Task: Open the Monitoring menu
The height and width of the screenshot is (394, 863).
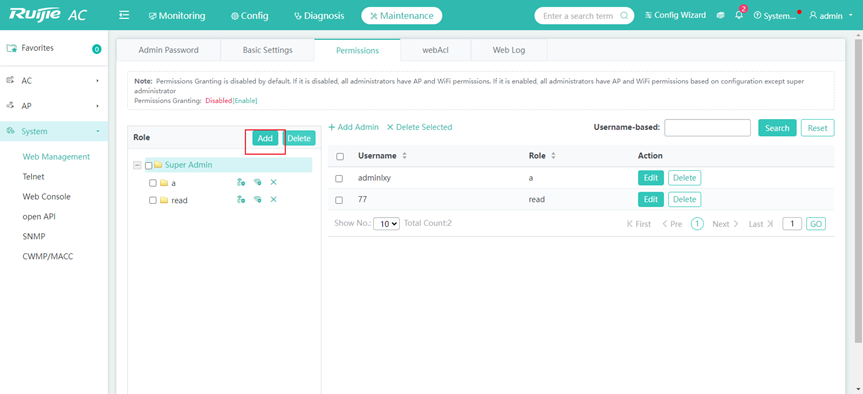Action: click(177, 16)
